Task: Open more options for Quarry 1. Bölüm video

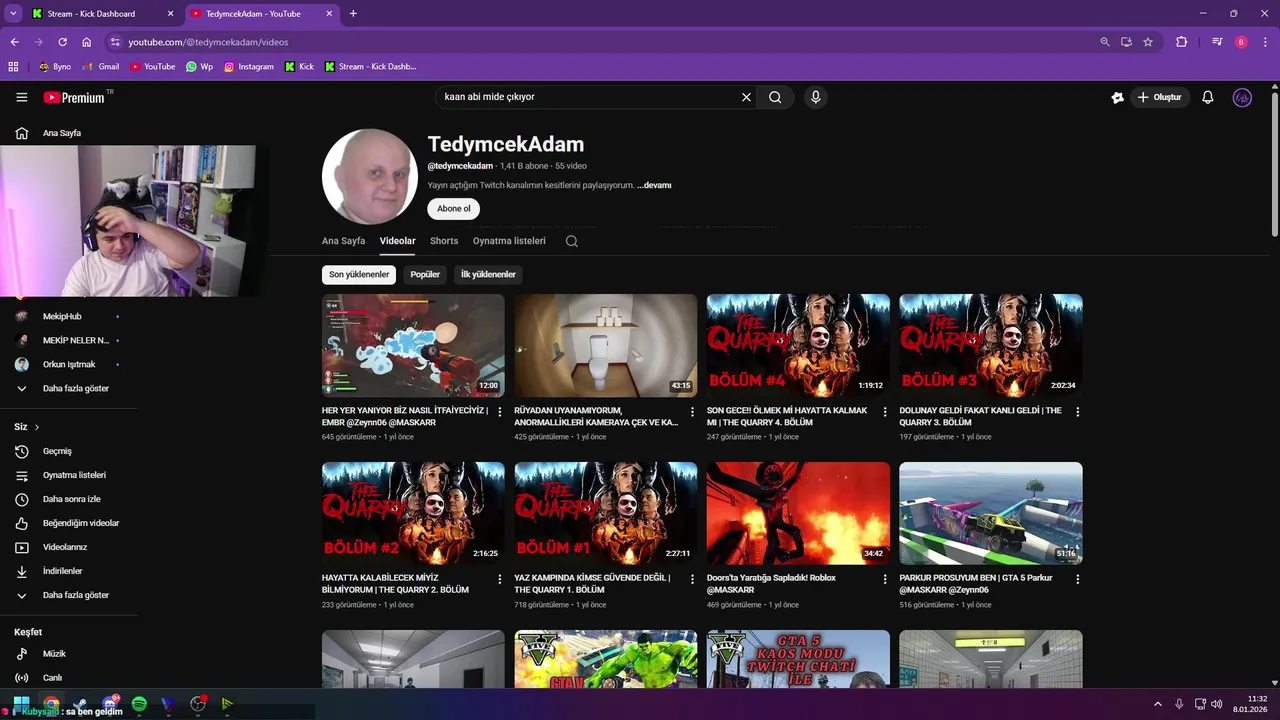Action: tap(692, 579)
